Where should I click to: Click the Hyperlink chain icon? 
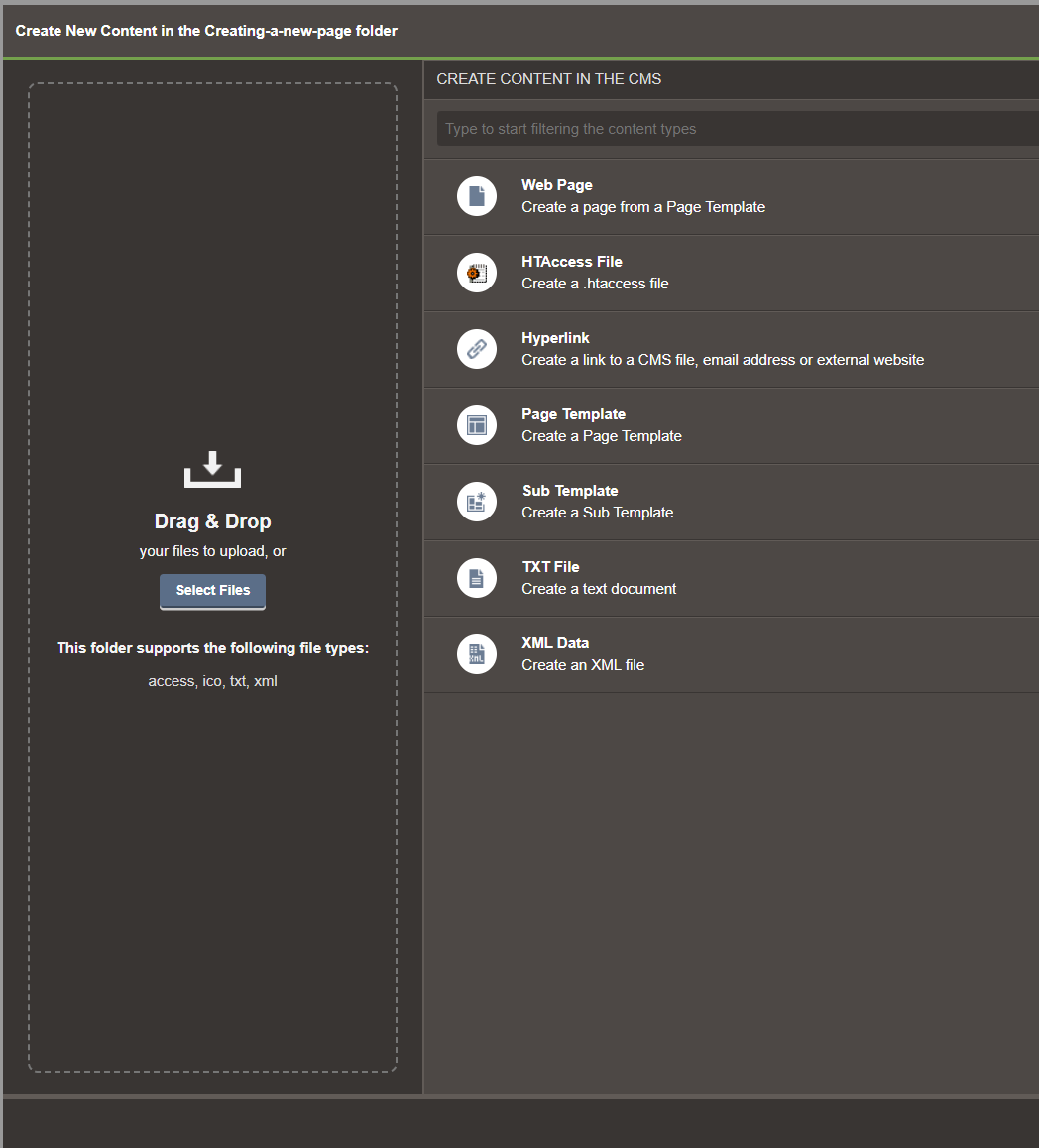pos(477,349)
